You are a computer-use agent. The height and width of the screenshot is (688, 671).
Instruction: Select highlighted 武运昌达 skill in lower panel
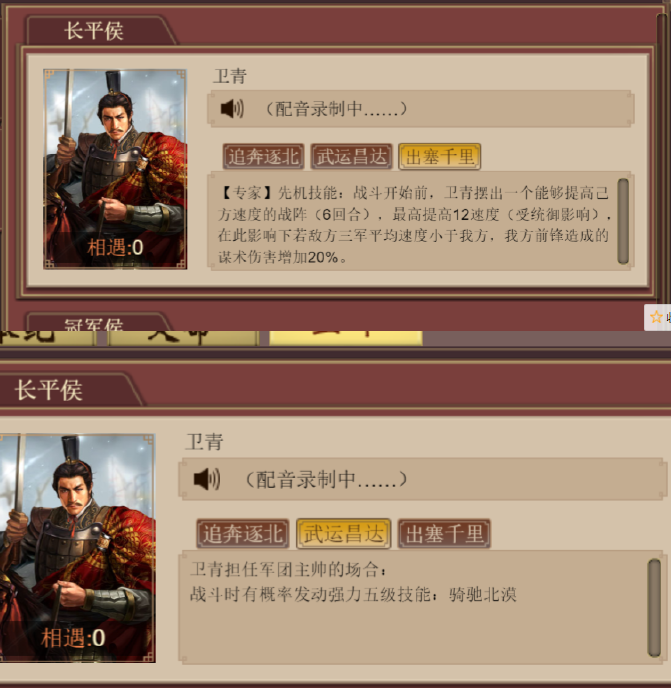(x=344, y=534)
